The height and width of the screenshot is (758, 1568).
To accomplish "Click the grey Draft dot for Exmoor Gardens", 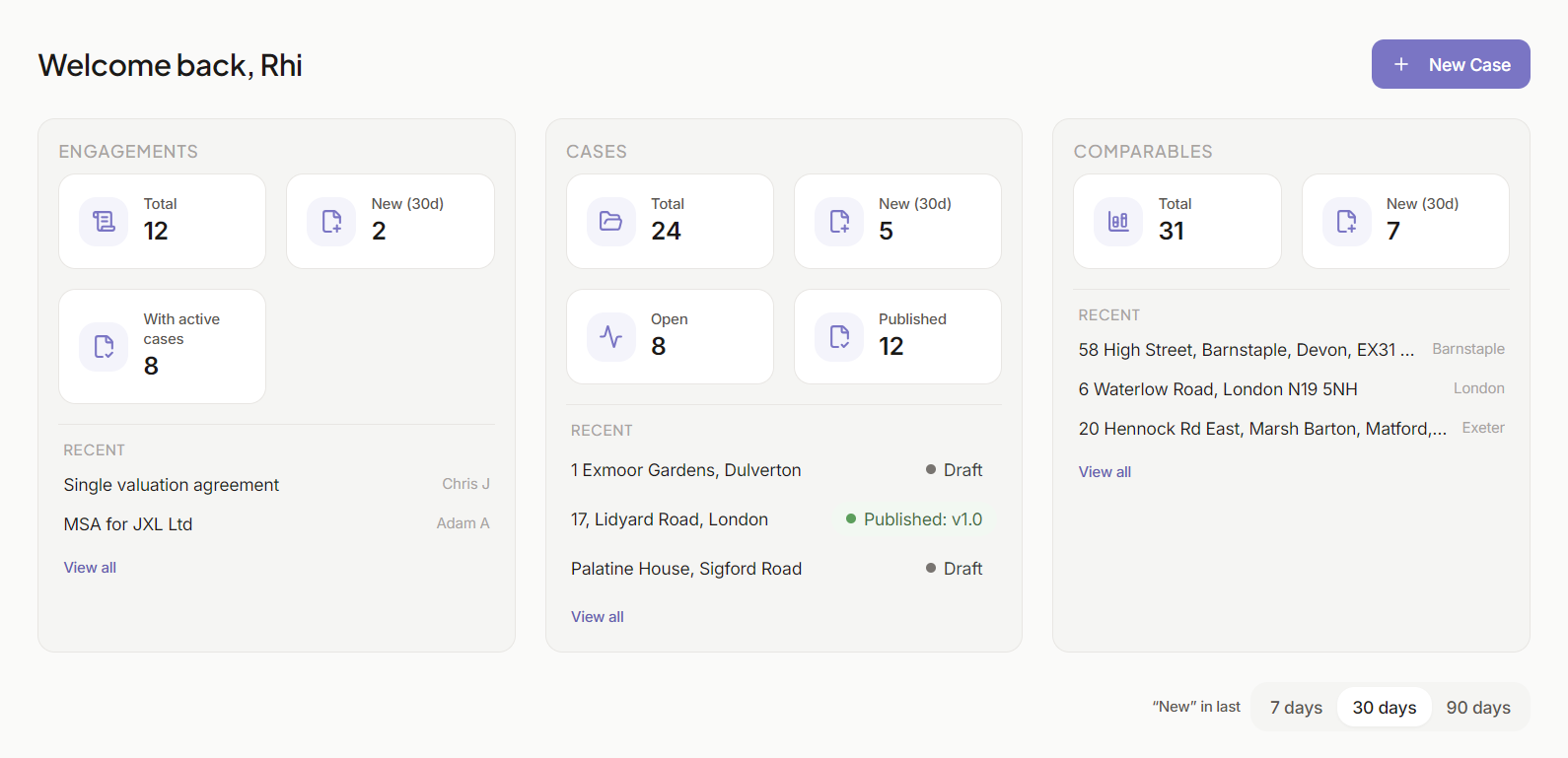I will [x=931, y=469].
